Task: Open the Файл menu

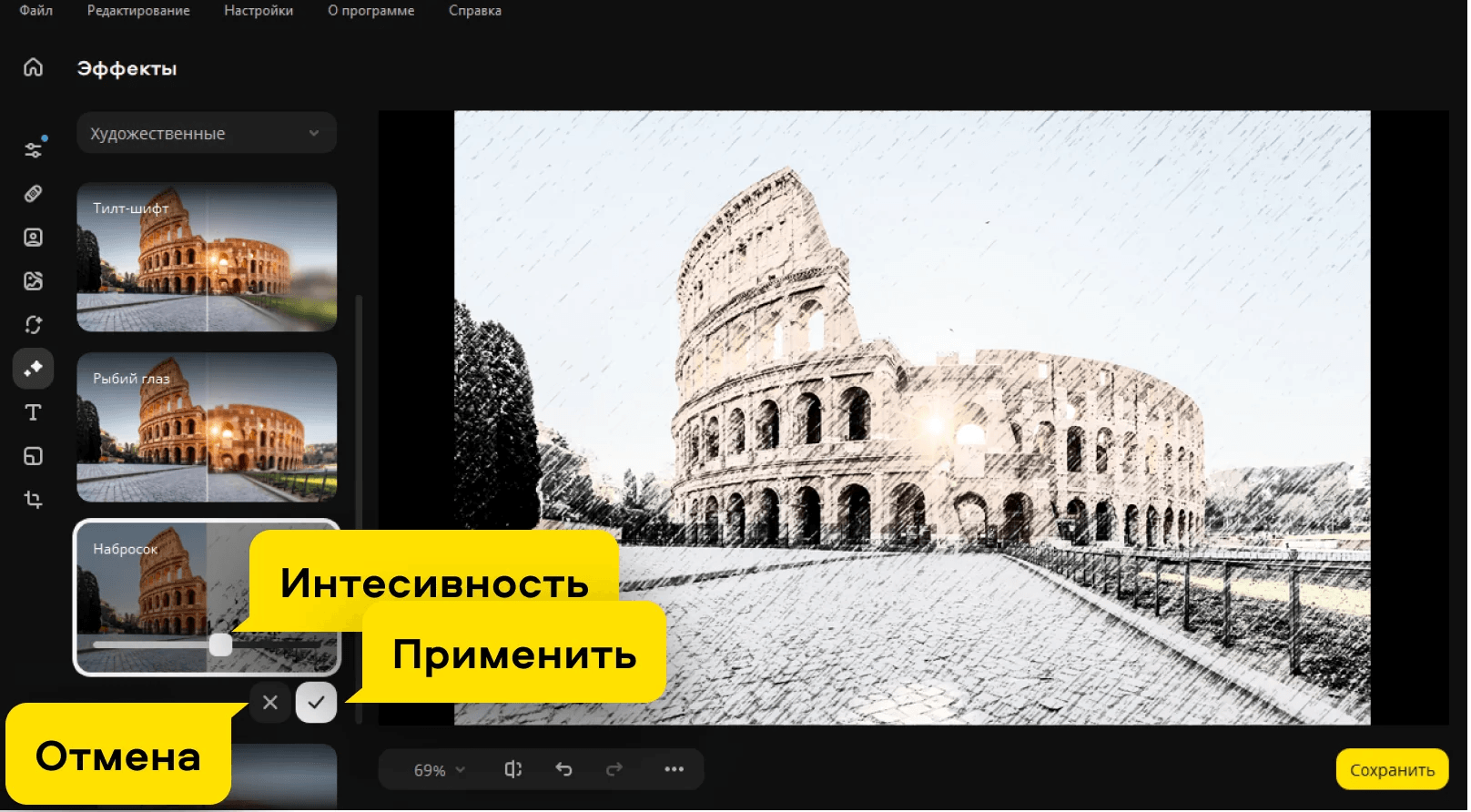Action: tap(36, 11)
